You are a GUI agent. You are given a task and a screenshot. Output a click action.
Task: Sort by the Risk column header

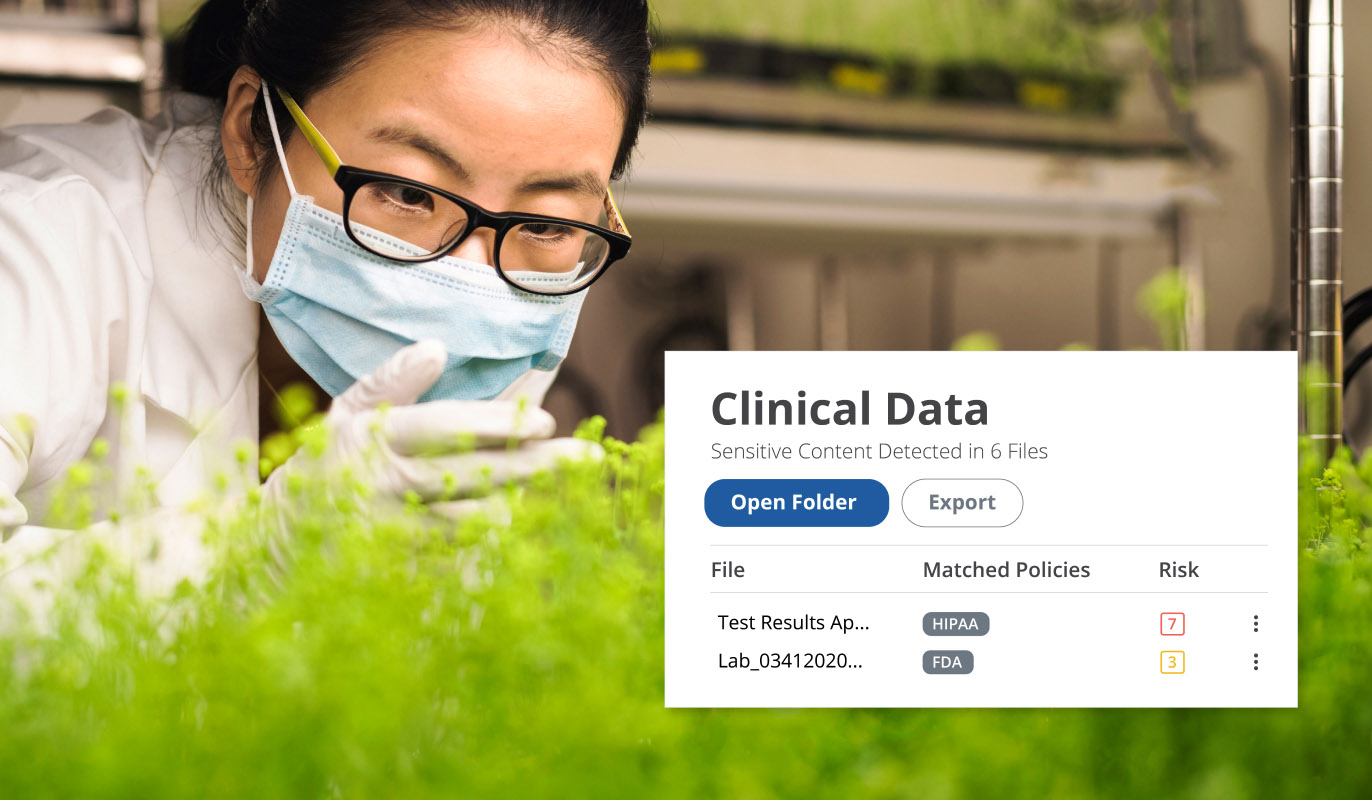[x=1178, y=570]
